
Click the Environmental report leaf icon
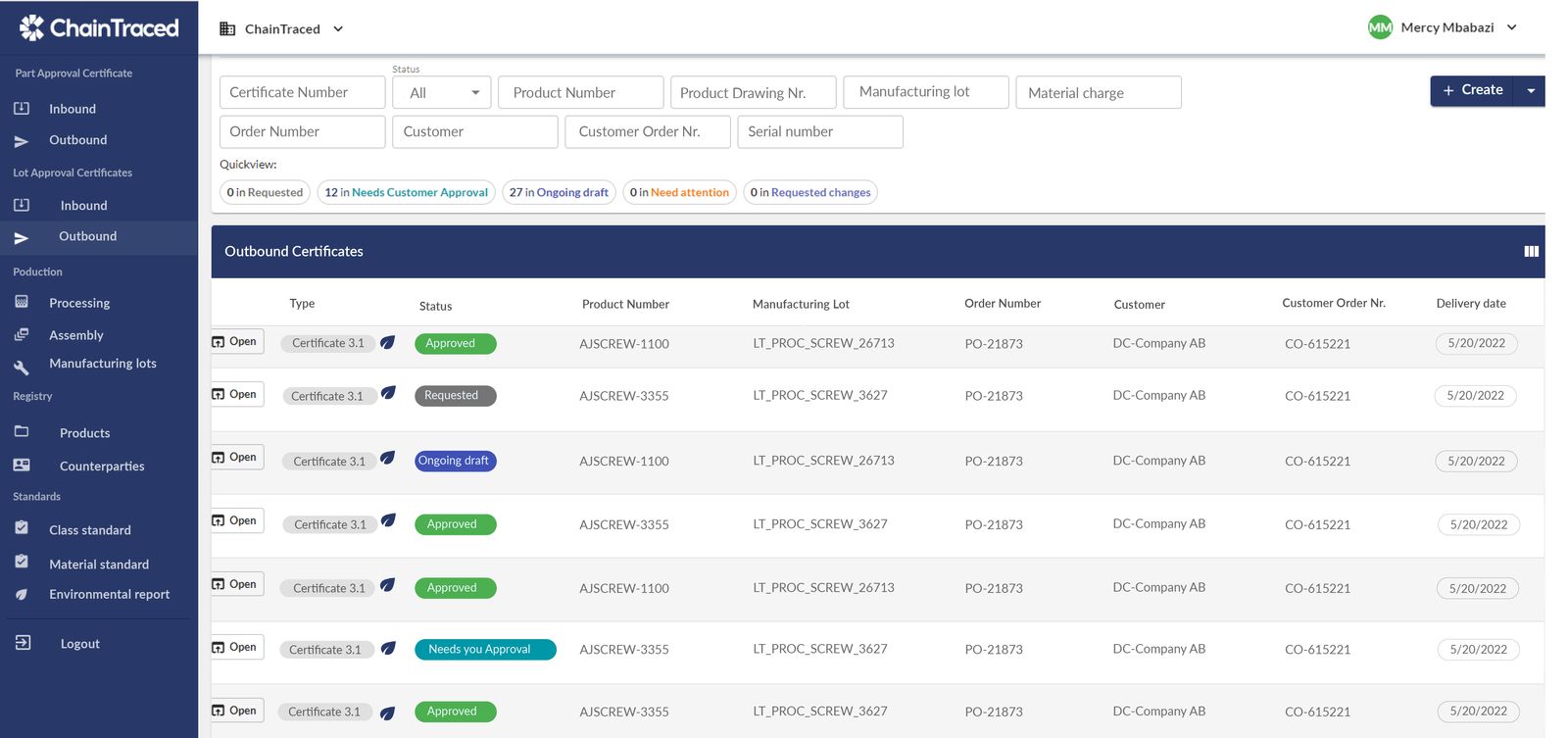(x=22, y=594)
